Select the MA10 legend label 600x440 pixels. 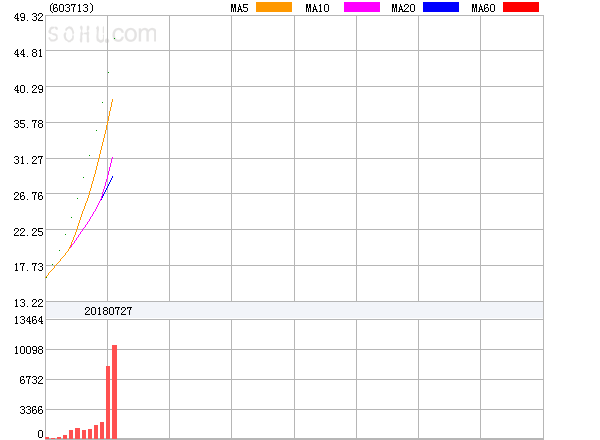[317, 8]
